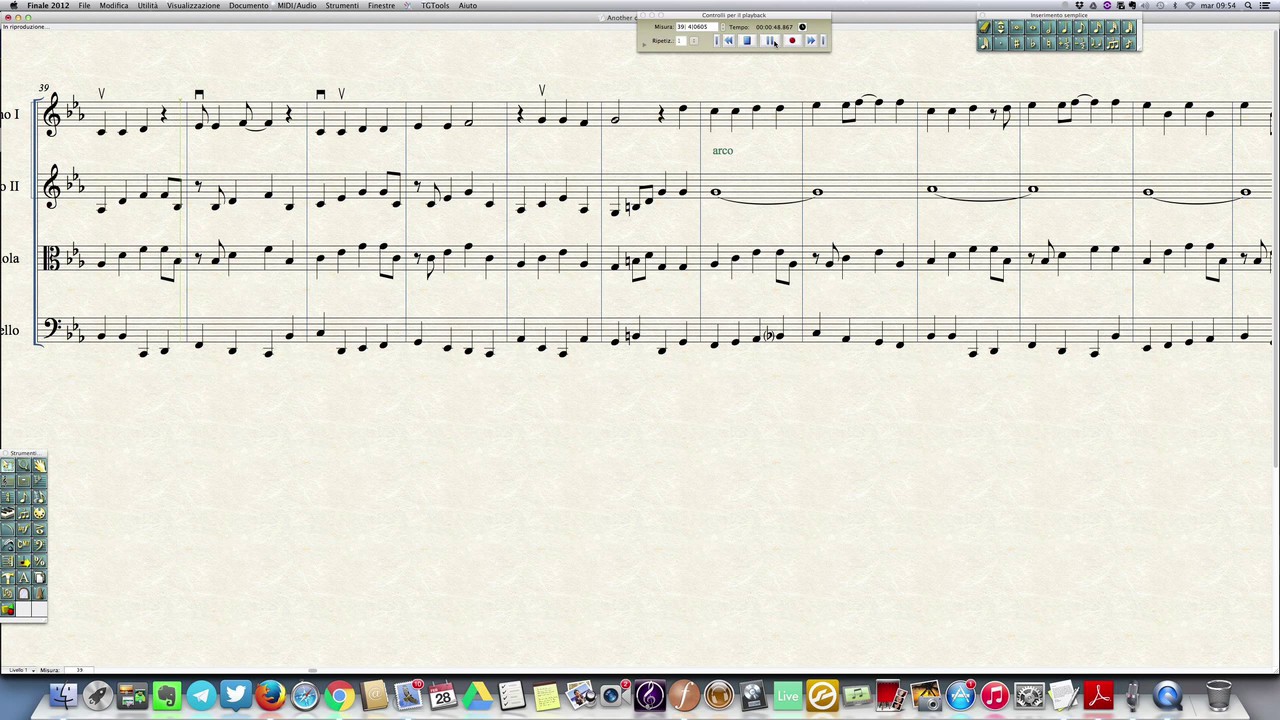This screenshot has height=720, width=1280.
Task: Toggle the tempo clock icon
Action: (802, 27)
